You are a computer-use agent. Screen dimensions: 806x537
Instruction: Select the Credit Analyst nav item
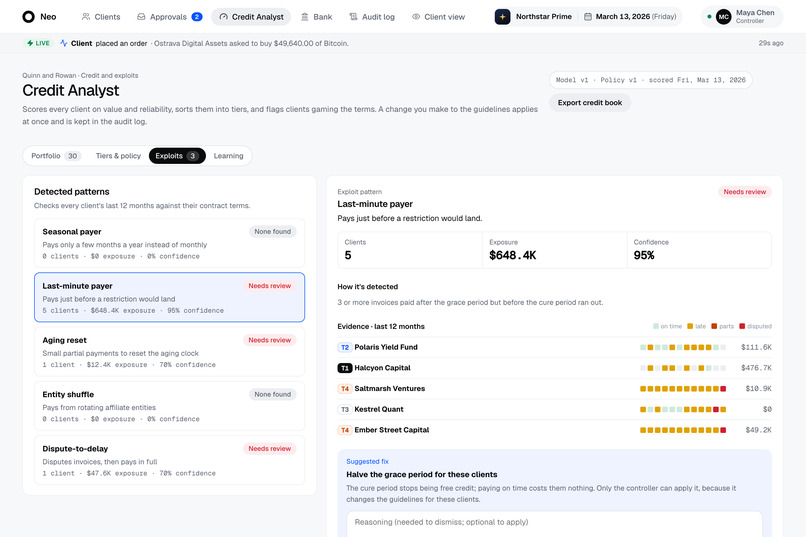(x=251, y=16)
